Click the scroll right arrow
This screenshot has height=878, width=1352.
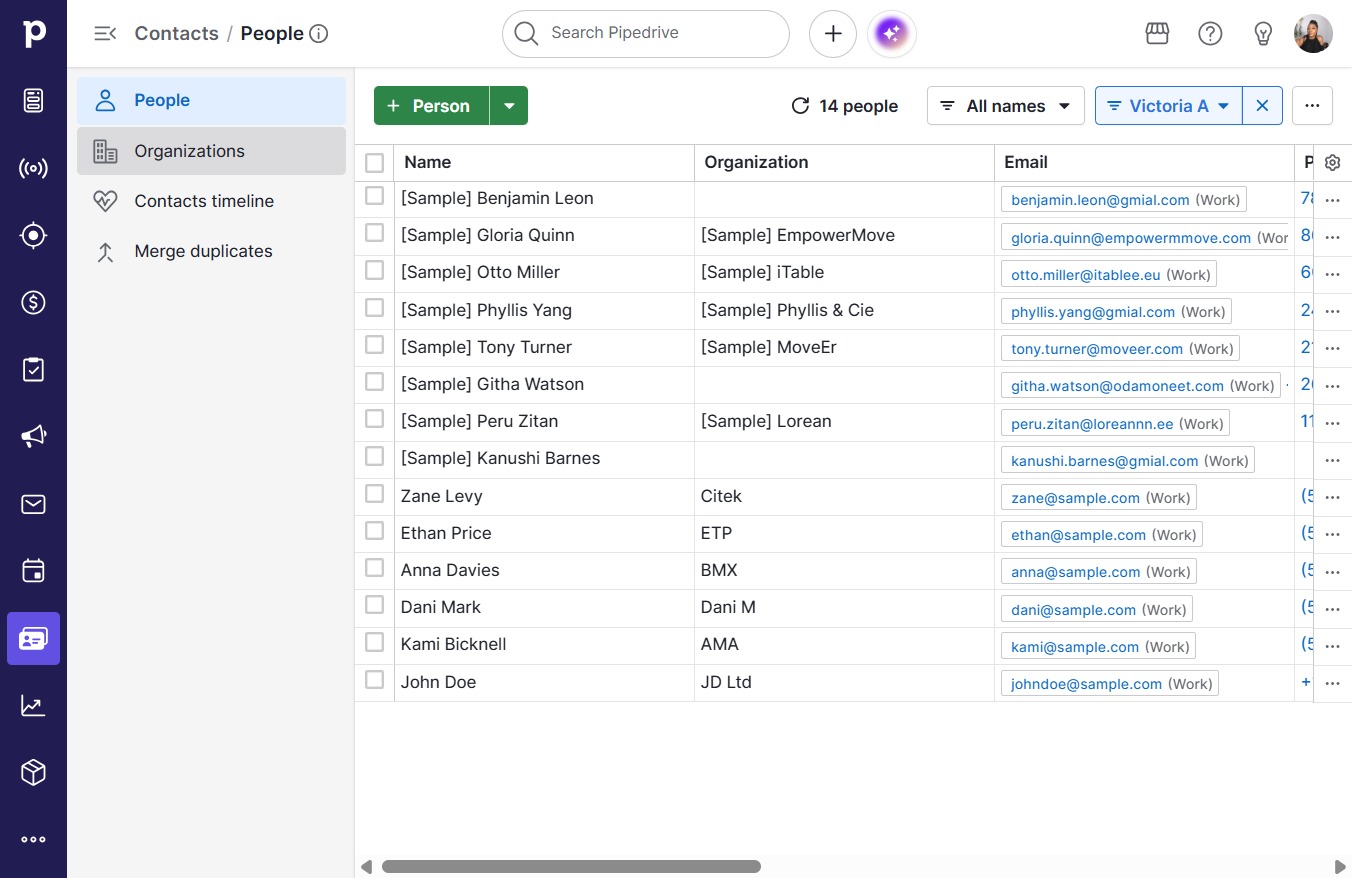pos(1340,867)
